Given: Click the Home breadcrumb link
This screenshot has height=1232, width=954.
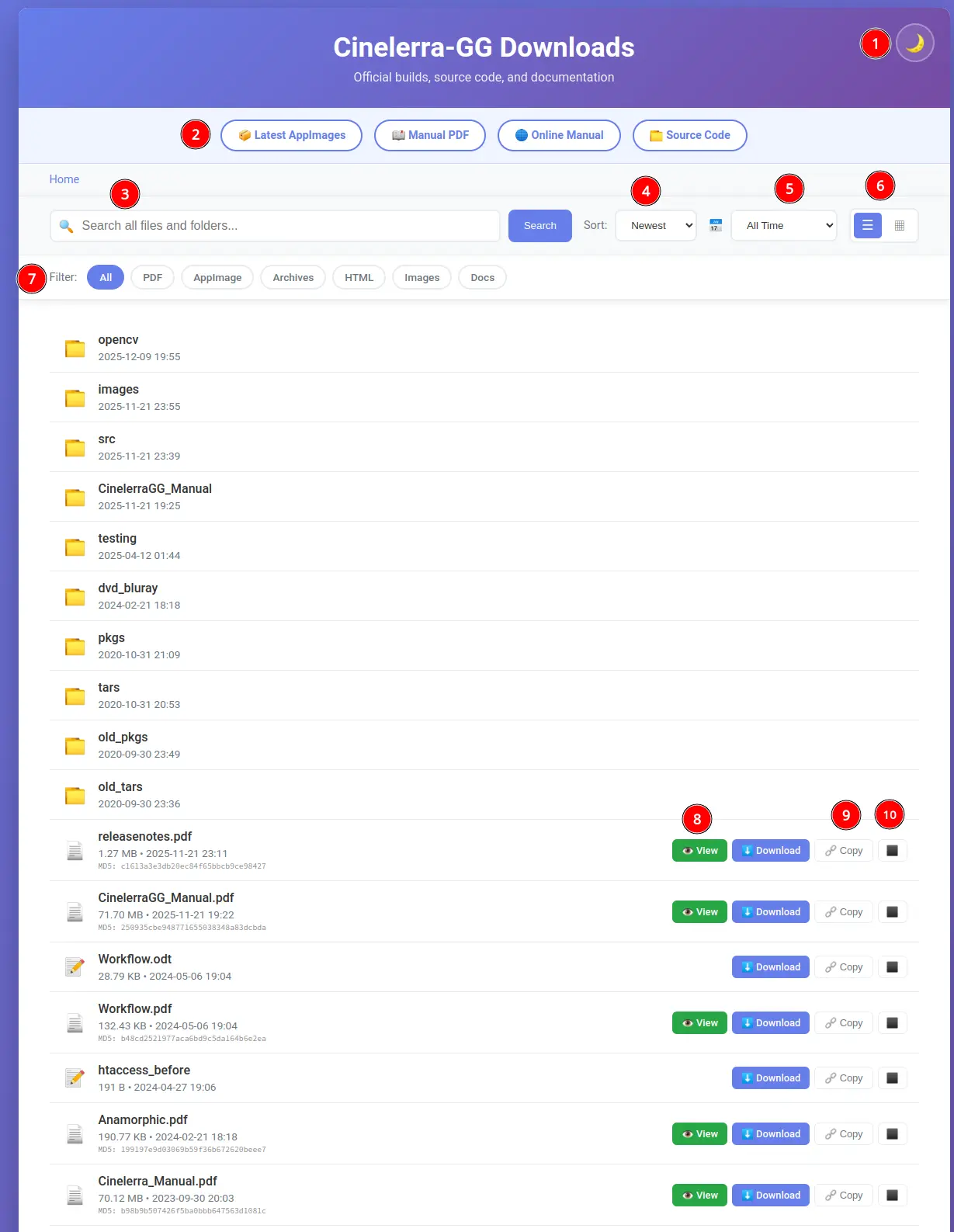Looking at the screenshot, I should (x=64, y=179).
